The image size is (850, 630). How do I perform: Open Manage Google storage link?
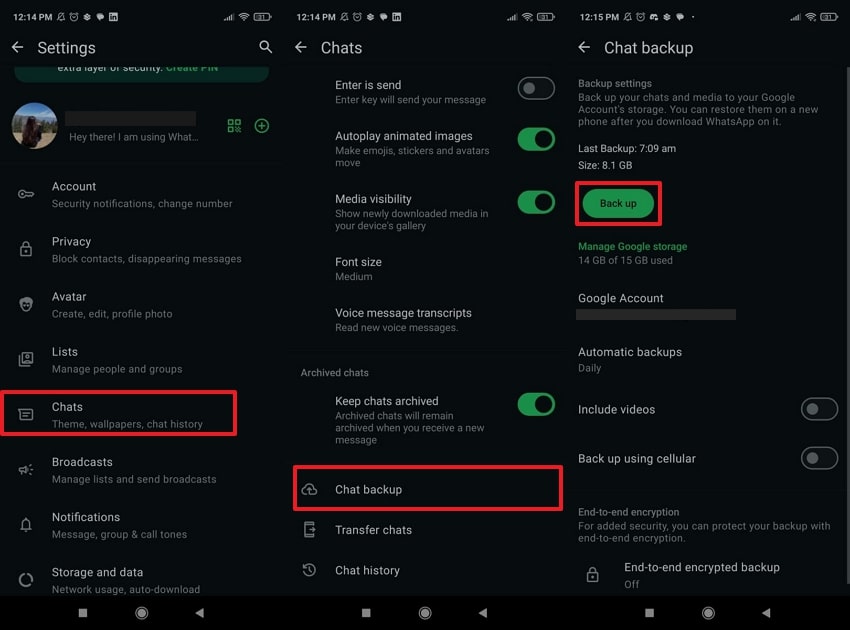[632, 246]
